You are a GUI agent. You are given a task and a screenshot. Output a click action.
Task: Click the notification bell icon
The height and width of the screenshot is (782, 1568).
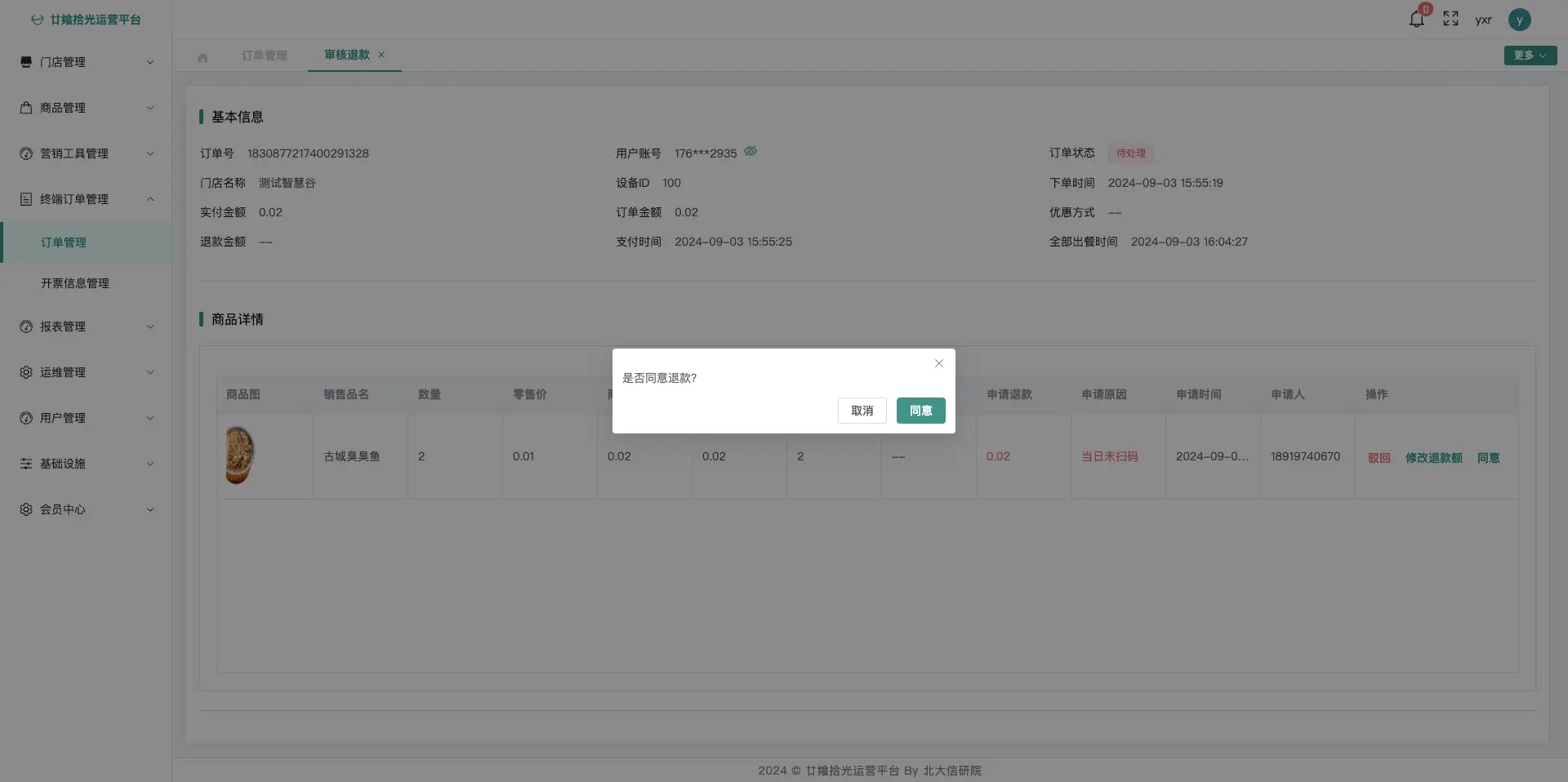pos(1417,20)
